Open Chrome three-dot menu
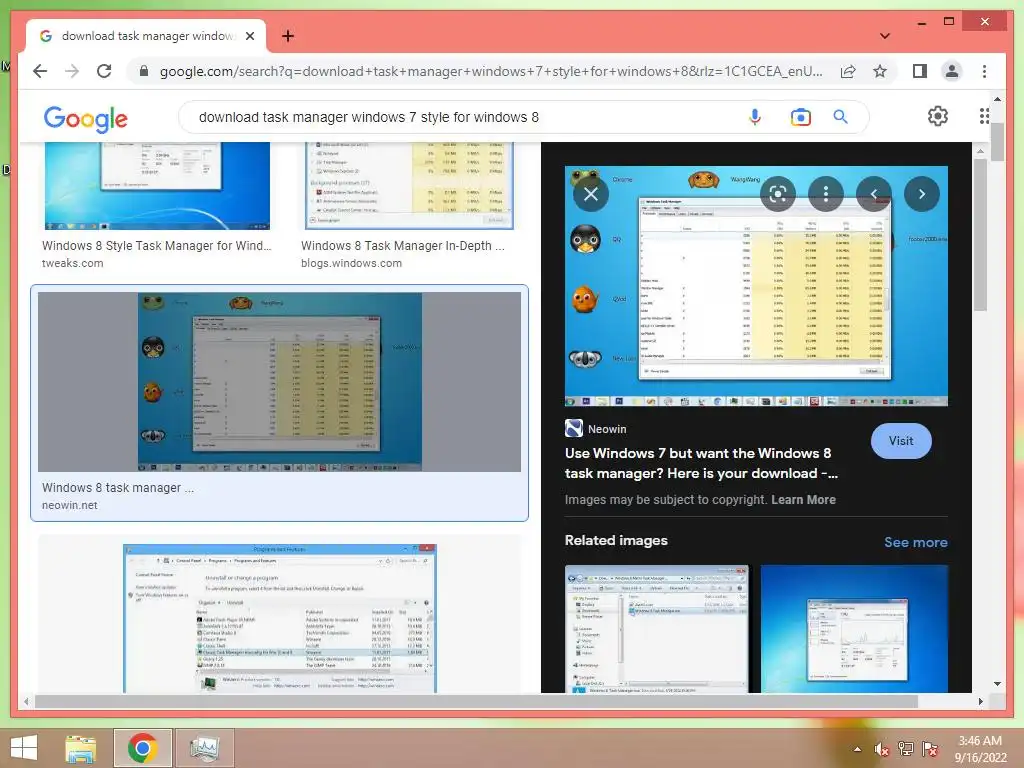Viewport: 1024px width, 768px height. 984,71
